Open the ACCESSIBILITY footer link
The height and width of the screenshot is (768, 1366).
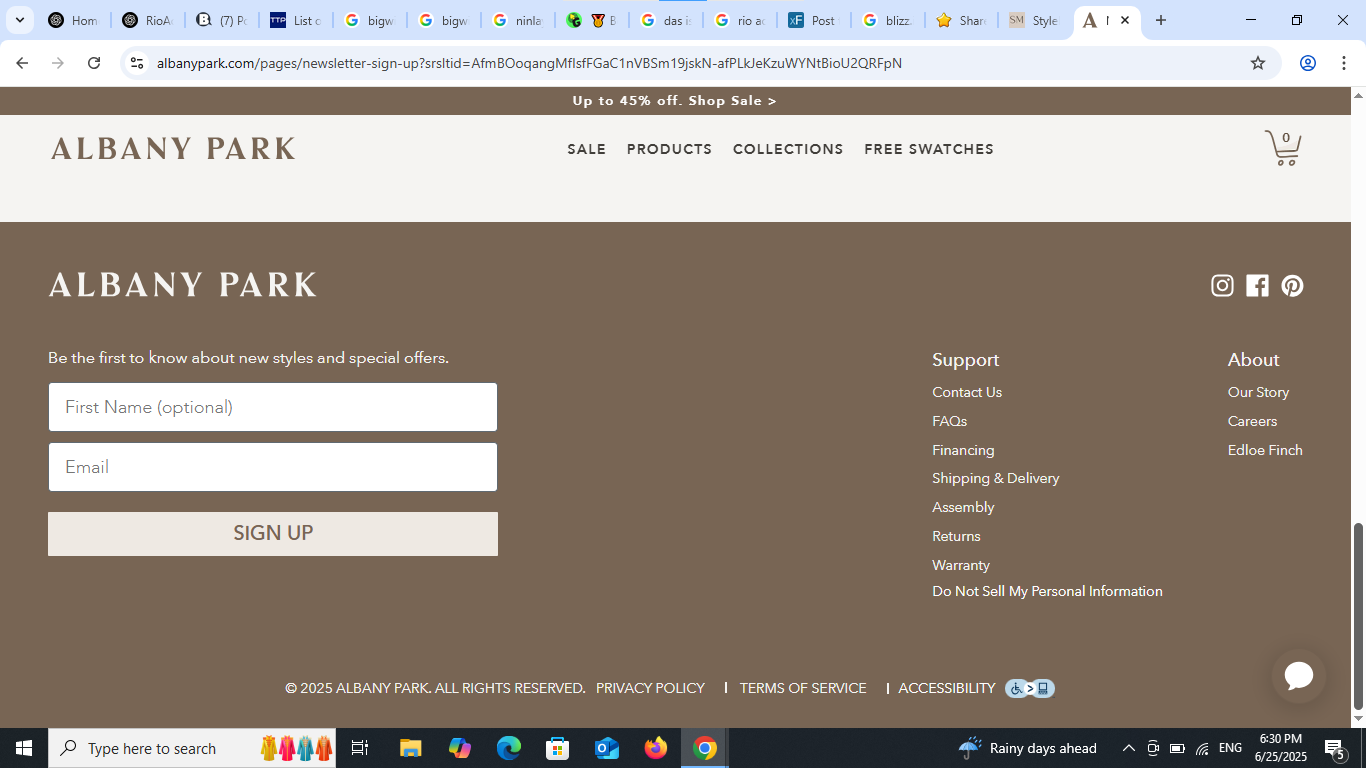point(947,688)
